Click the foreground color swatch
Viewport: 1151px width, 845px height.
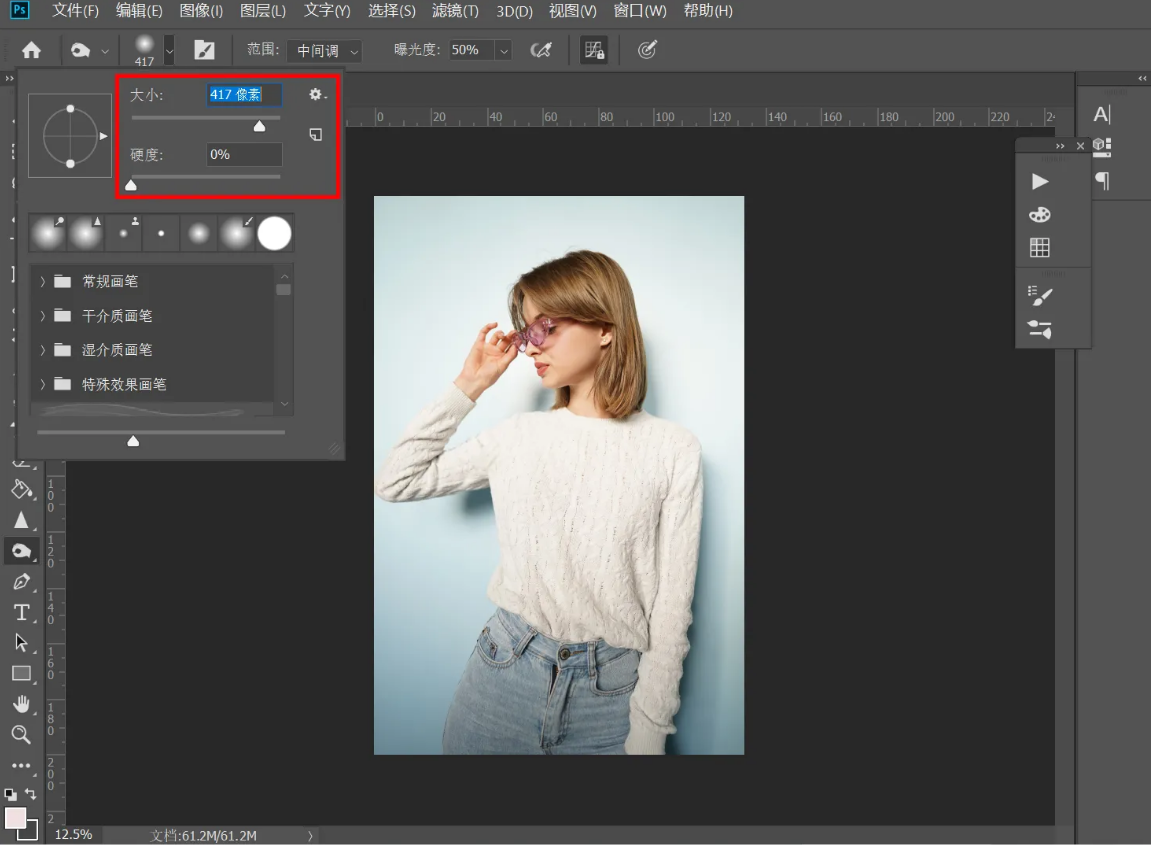coord(15,817)
